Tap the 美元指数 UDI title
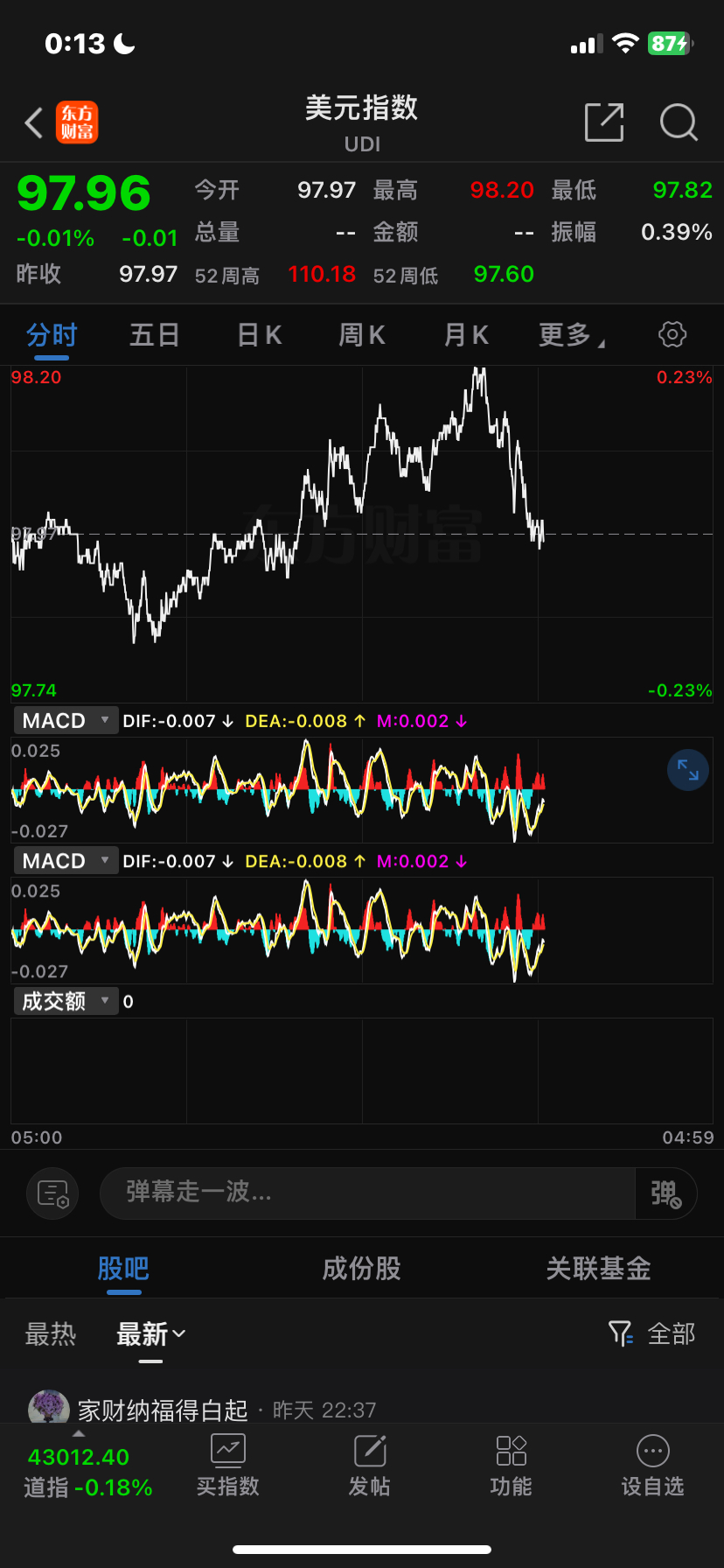This screenshot has width=724, height=1568. point(362,122)
